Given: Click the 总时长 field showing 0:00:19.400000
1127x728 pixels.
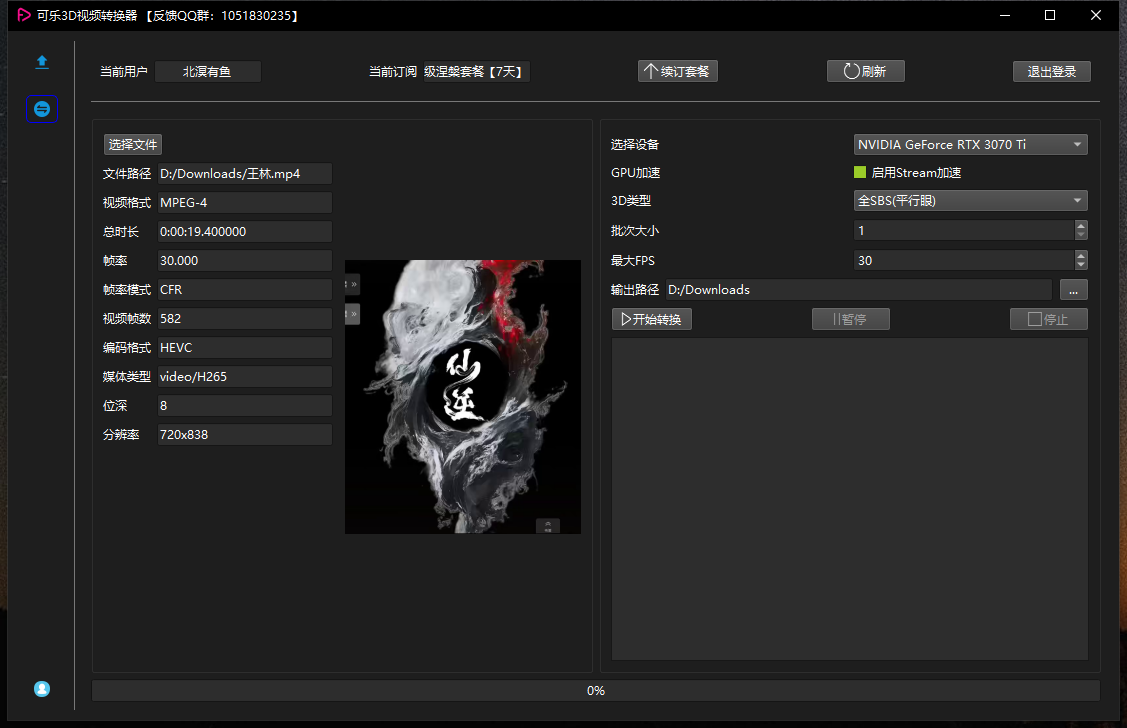Looking at the screenshot, I should pos(244,231).
